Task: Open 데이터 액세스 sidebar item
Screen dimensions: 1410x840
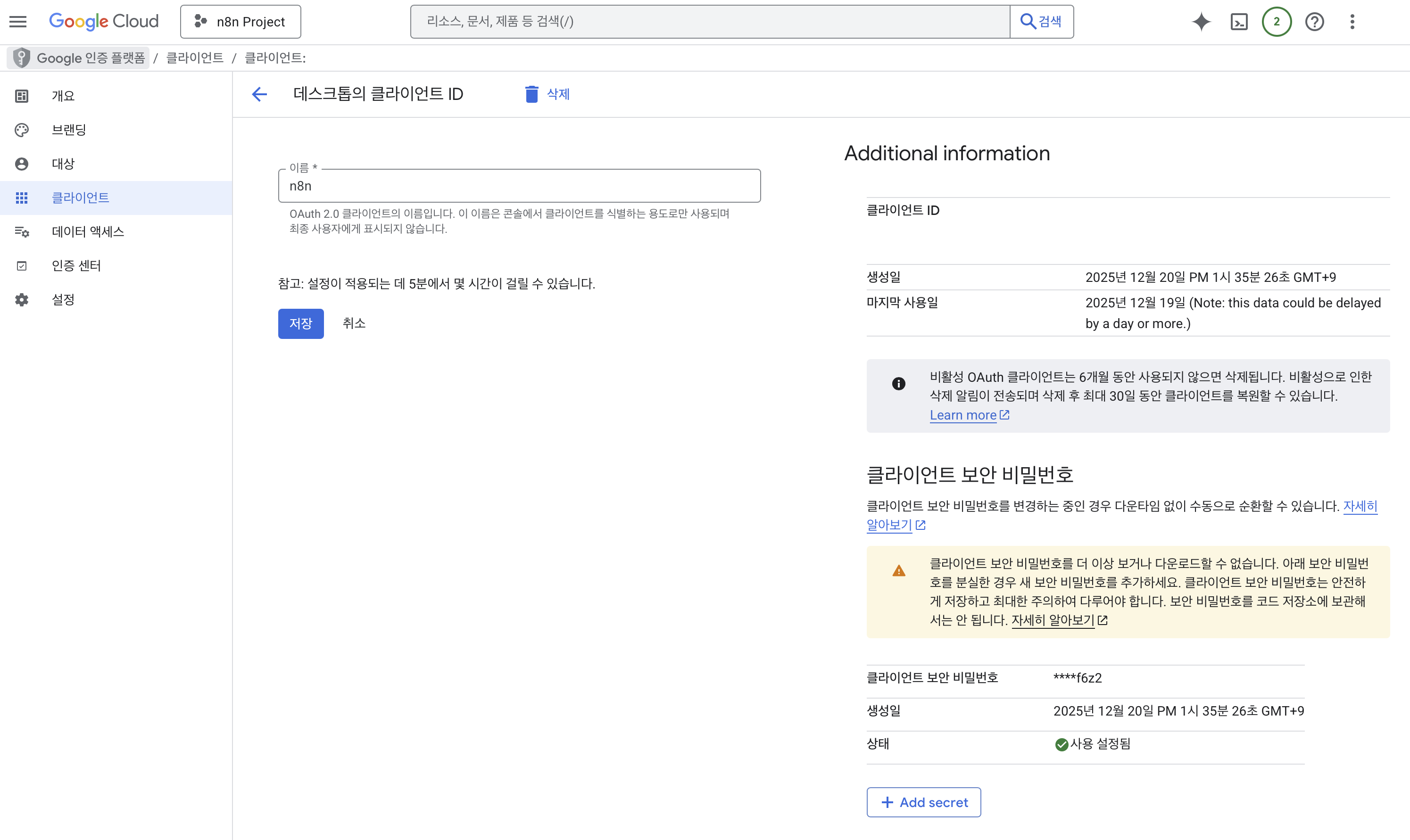Action: [x=88, y=231]
